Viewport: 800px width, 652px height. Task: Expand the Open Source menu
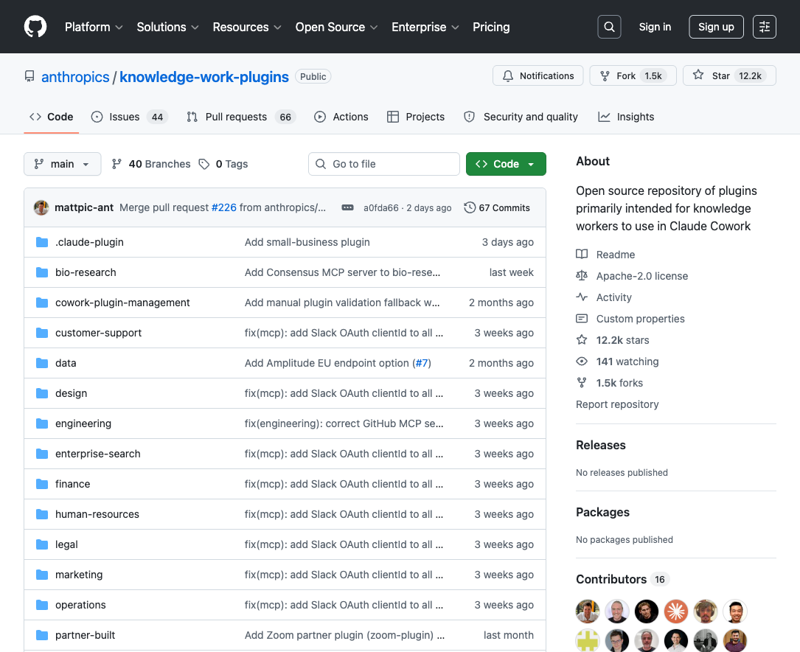pyautogui.click(x=336, y=27)
